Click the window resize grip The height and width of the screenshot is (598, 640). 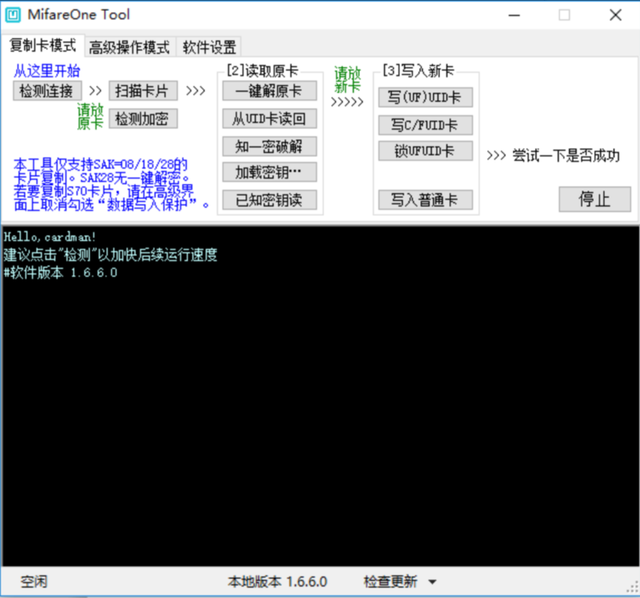(633, 587)
